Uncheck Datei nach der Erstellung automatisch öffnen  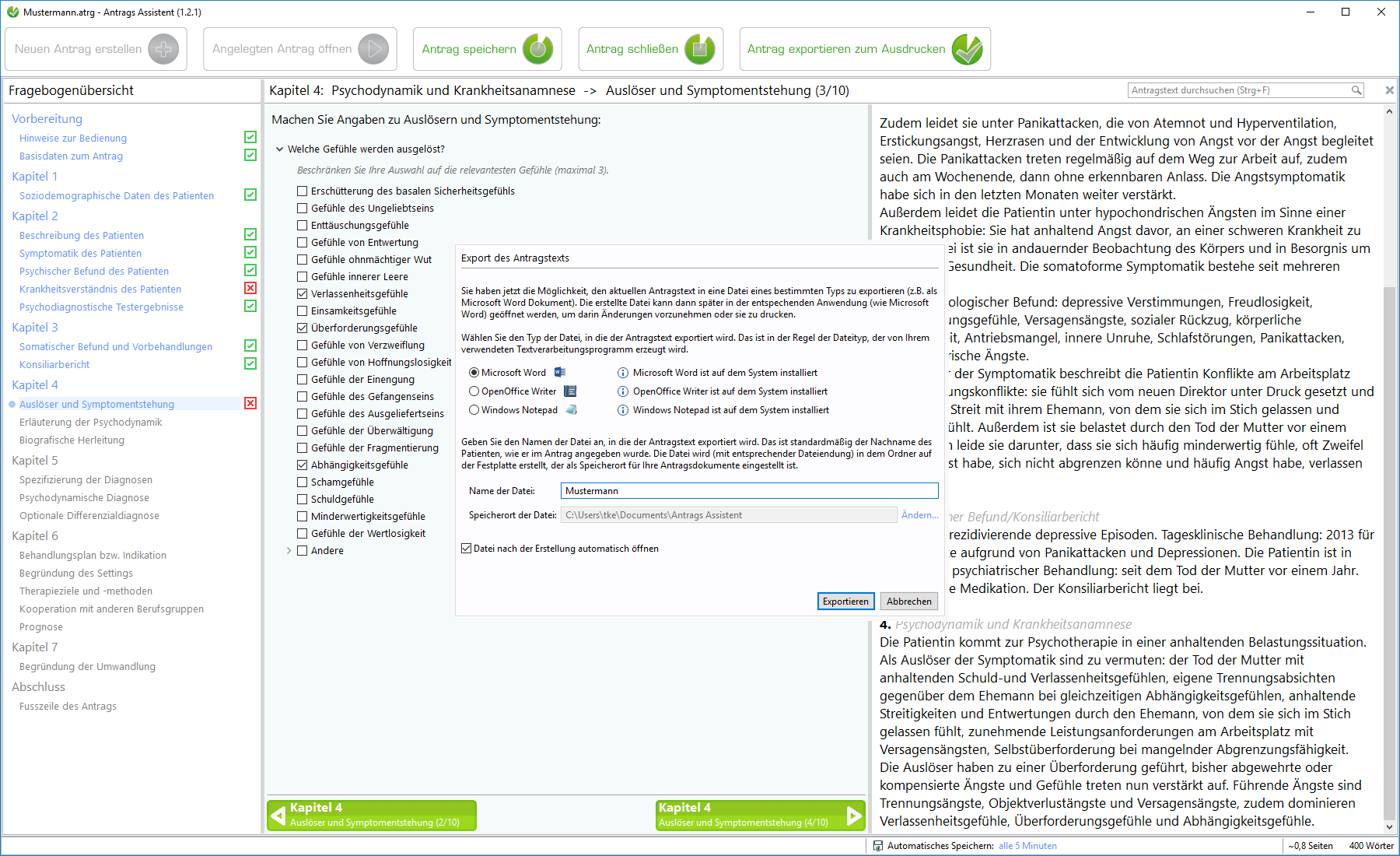click(467, 549)
